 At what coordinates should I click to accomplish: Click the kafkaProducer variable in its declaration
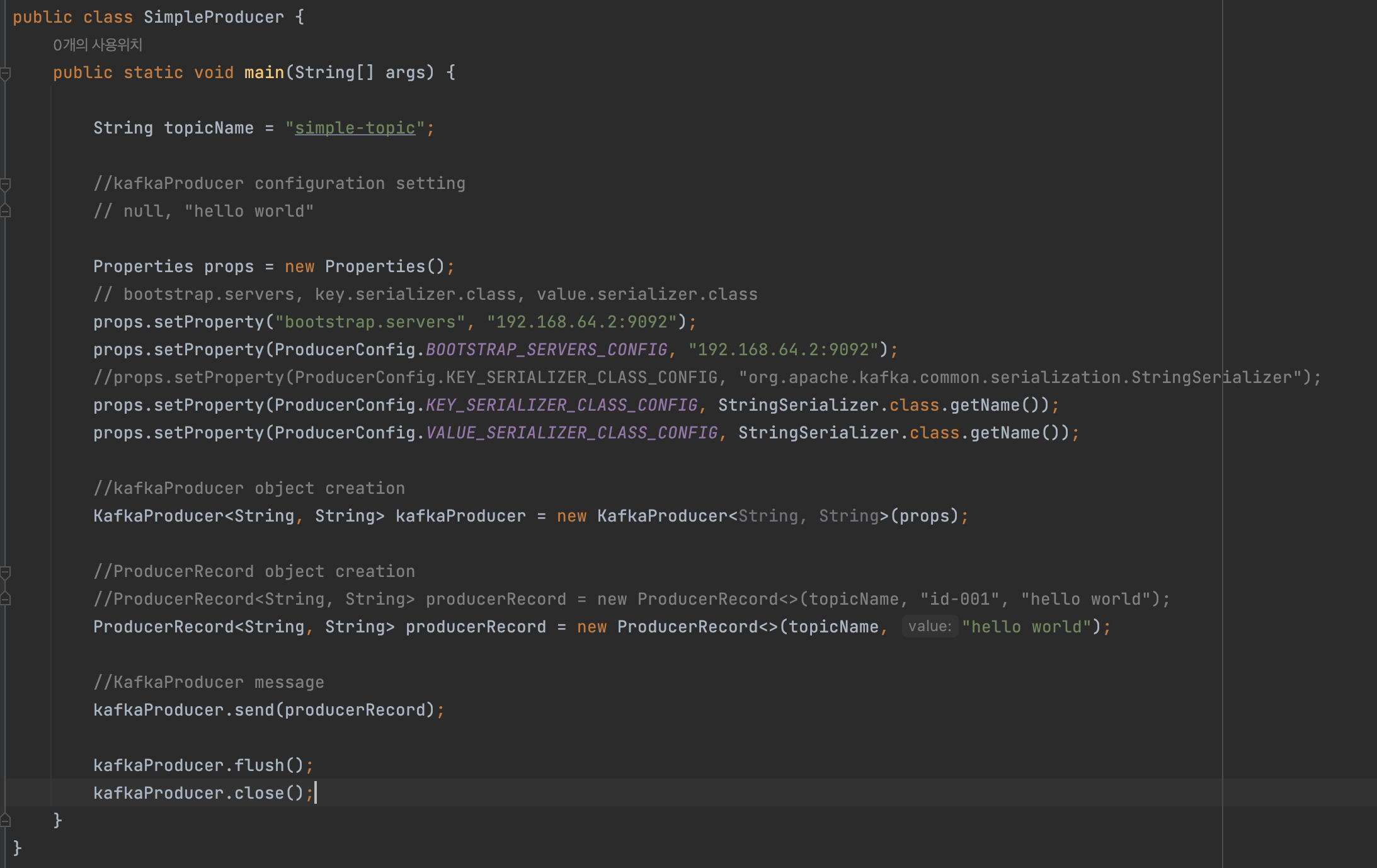(x=460, y=516)
